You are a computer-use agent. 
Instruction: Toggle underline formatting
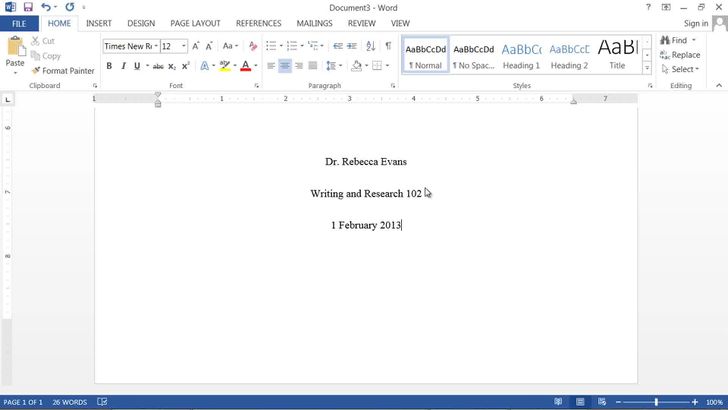tap(137, 66)
